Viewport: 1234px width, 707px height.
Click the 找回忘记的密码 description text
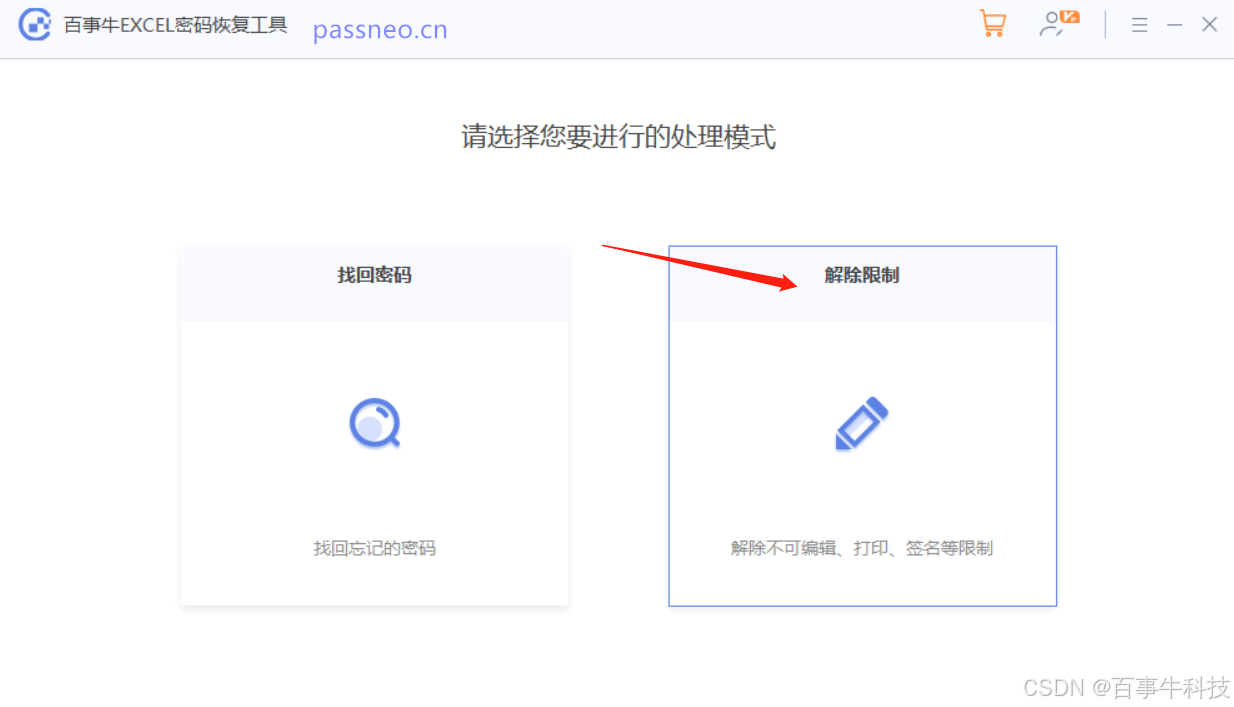coord(375,548)
